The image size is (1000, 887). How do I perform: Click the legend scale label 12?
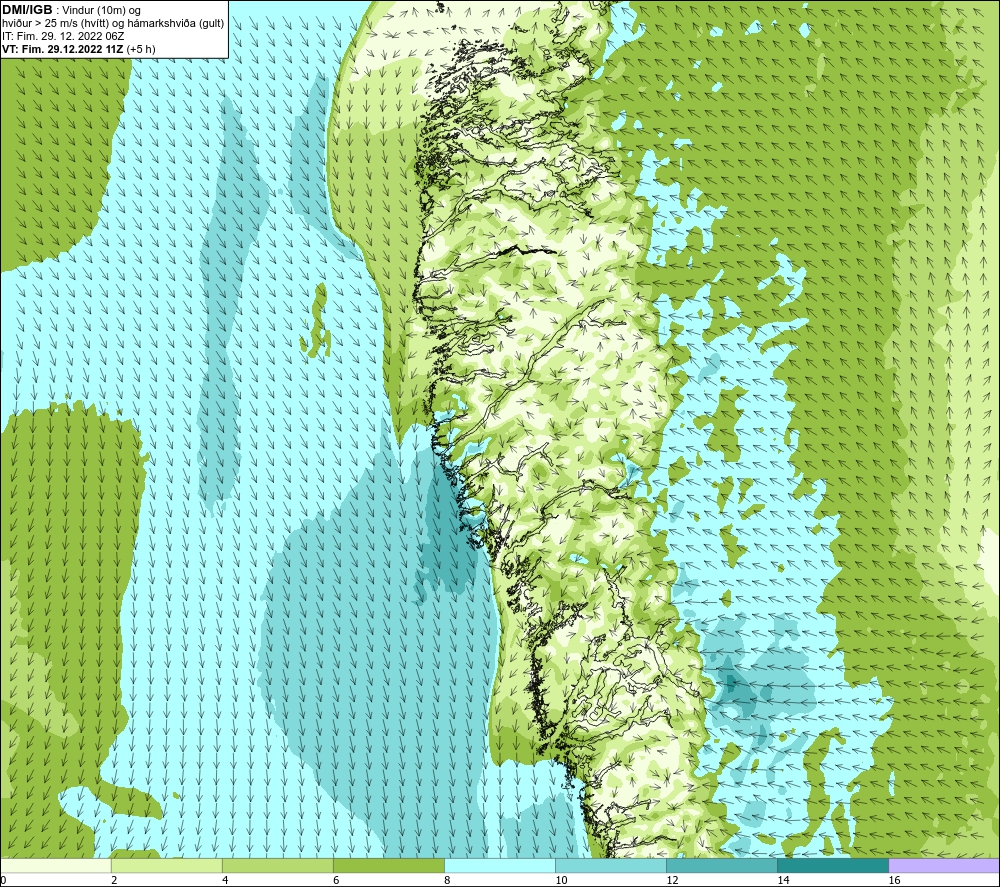point(672,880)
